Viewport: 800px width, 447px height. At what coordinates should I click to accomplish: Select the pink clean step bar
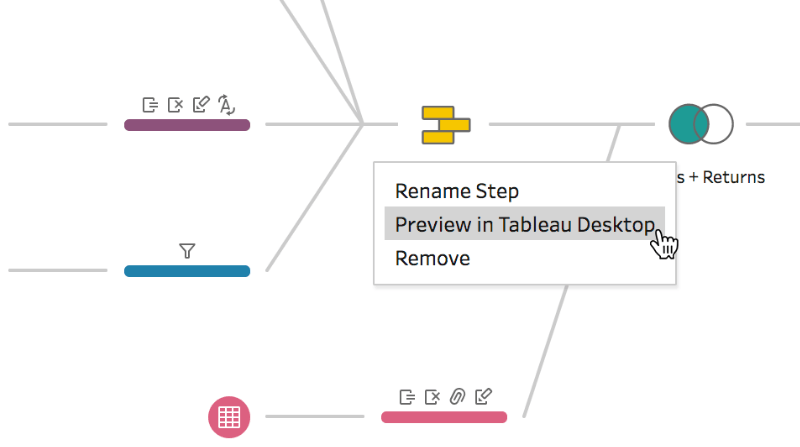coord(444,416)
